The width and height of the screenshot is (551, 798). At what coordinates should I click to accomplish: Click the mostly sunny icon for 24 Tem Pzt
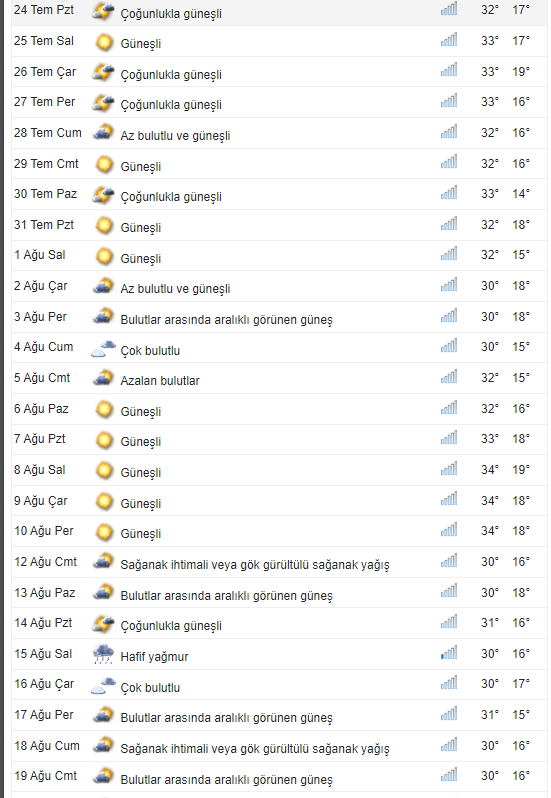click(x=103, y=12)
